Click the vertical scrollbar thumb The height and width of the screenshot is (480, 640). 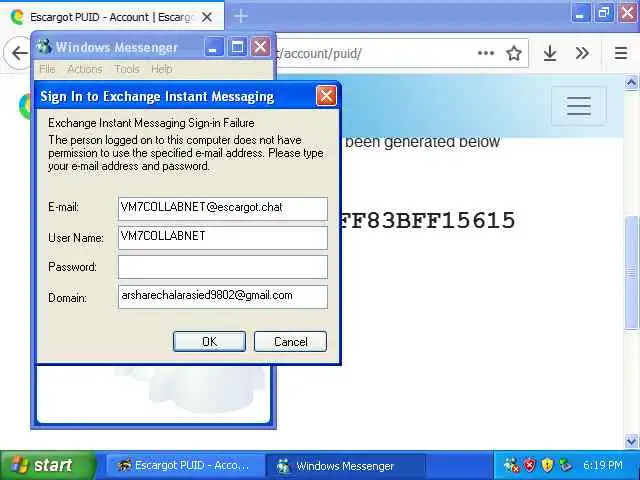coord(631,272)
